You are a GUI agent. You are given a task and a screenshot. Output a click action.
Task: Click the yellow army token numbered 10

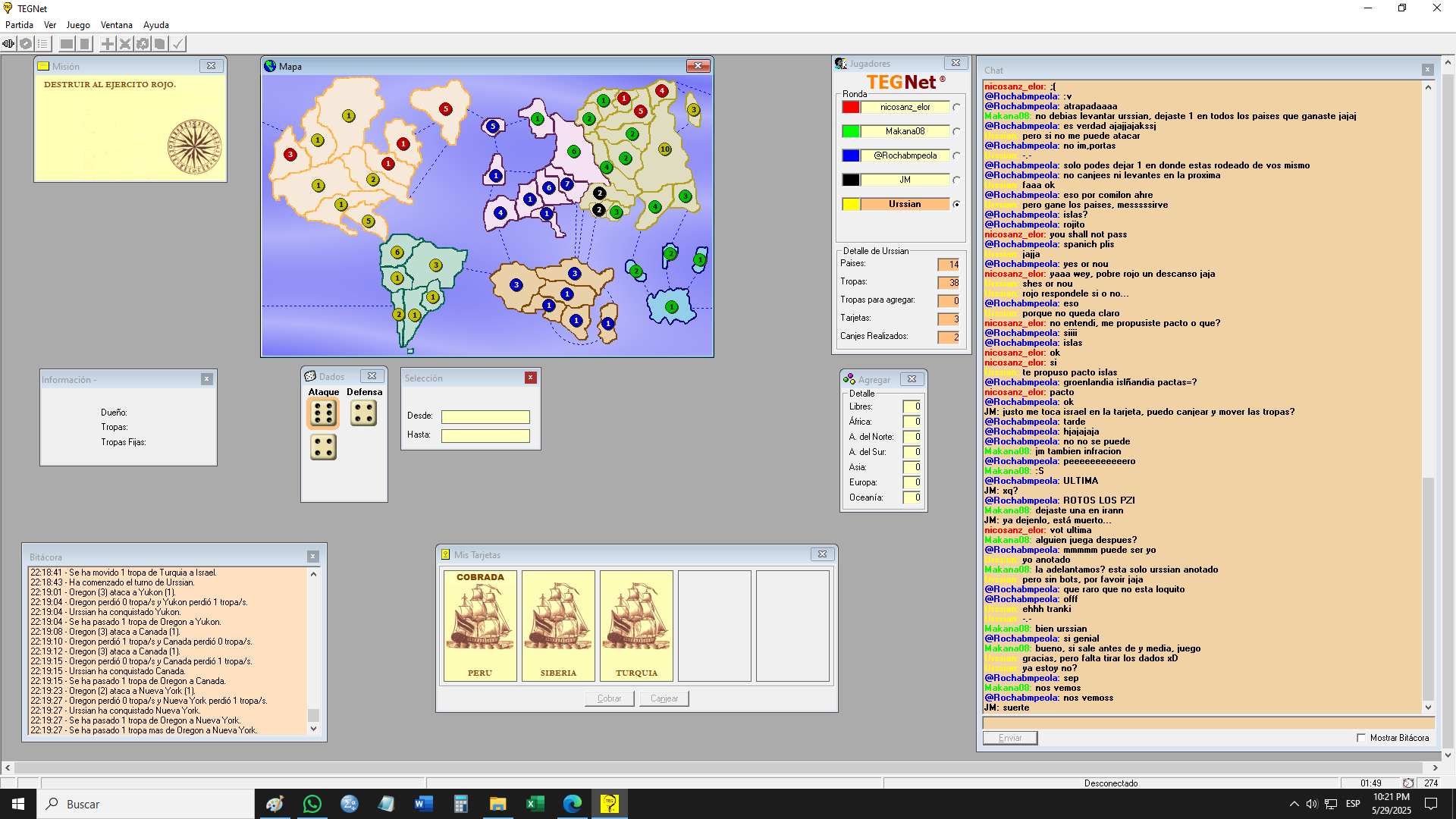click(665, 149)
